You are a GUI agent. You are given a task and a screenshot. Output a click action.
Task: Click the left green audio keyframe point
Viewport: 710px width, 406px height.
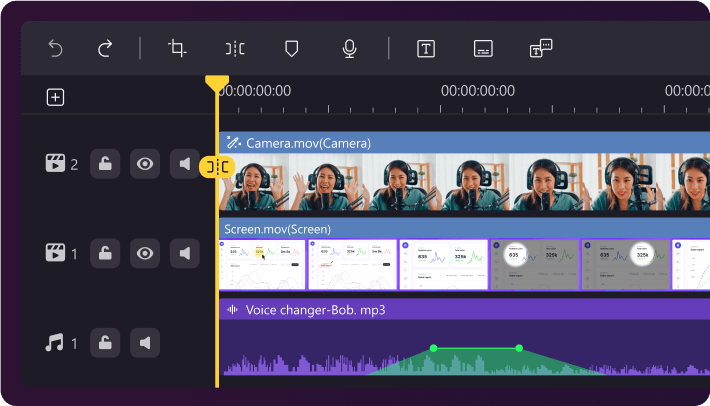433,348
